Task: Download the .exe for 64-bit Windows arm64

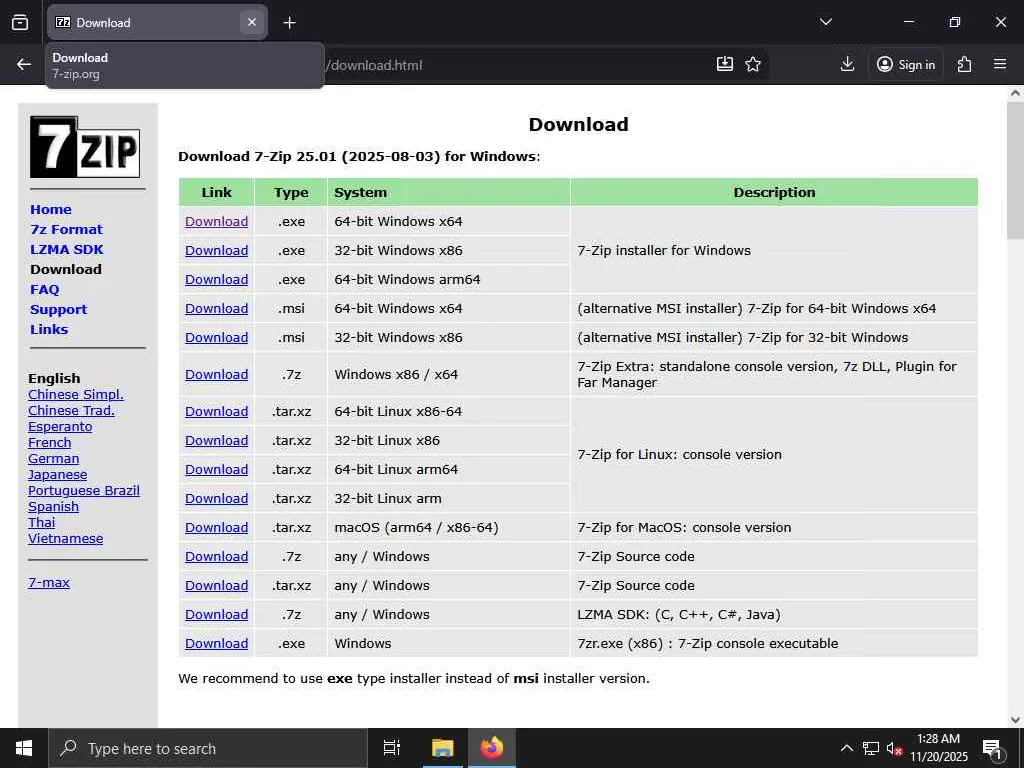Action: point(216,280)
